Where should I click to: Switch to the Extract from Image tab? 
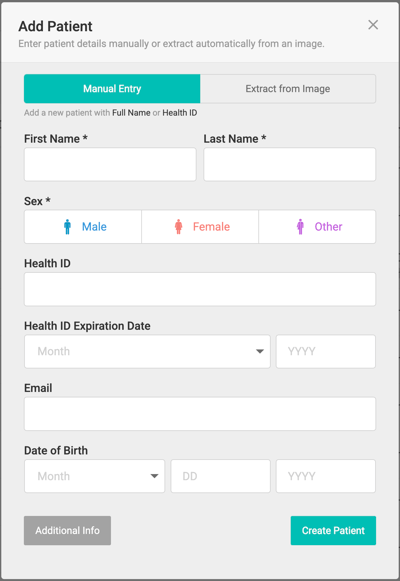[288, 89]
